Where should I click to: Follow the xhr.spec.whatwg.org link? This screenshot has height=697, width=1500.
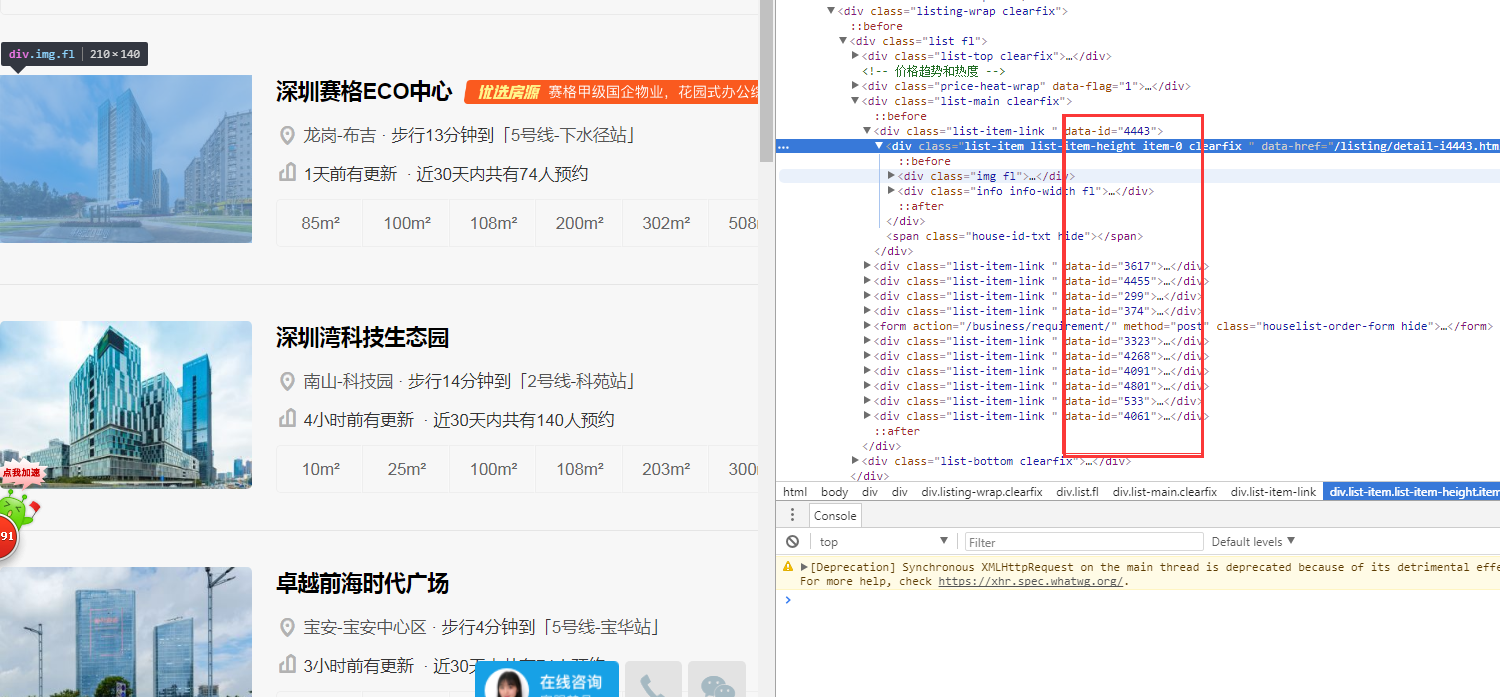coord(1030,582)
